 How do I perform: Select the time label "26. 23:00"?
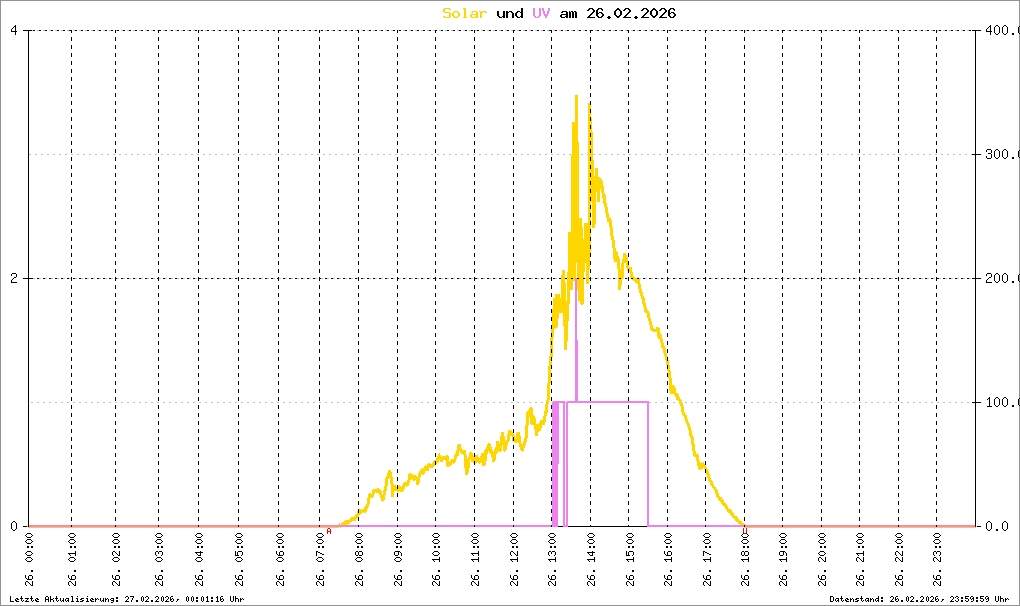937,560
